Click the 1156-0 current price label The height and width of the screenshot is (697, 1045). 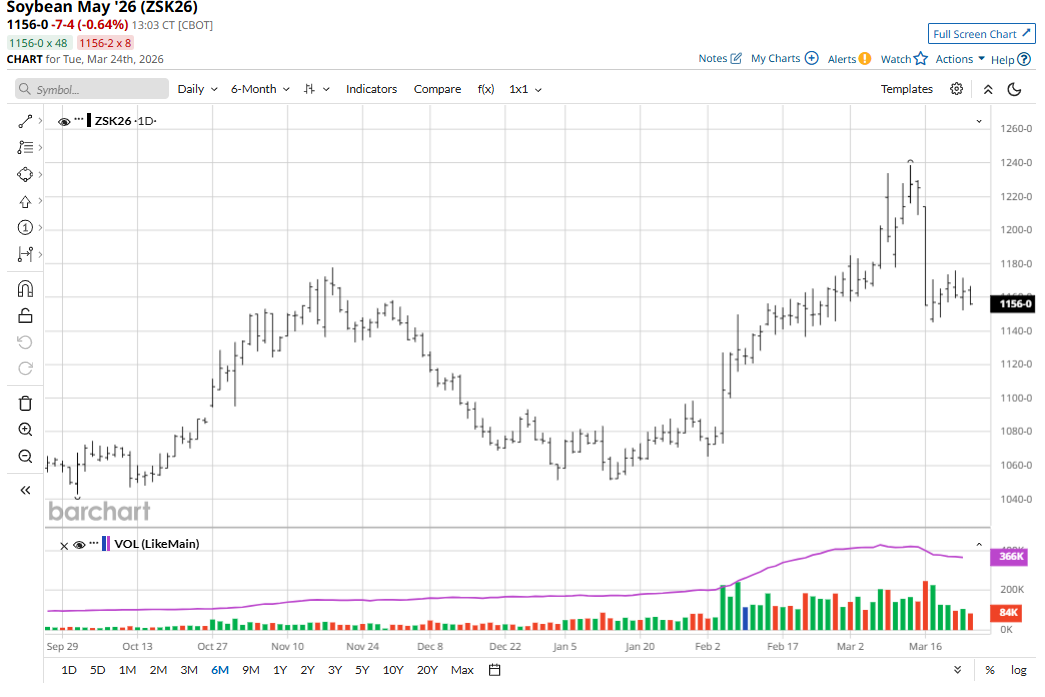(1014, 304)
